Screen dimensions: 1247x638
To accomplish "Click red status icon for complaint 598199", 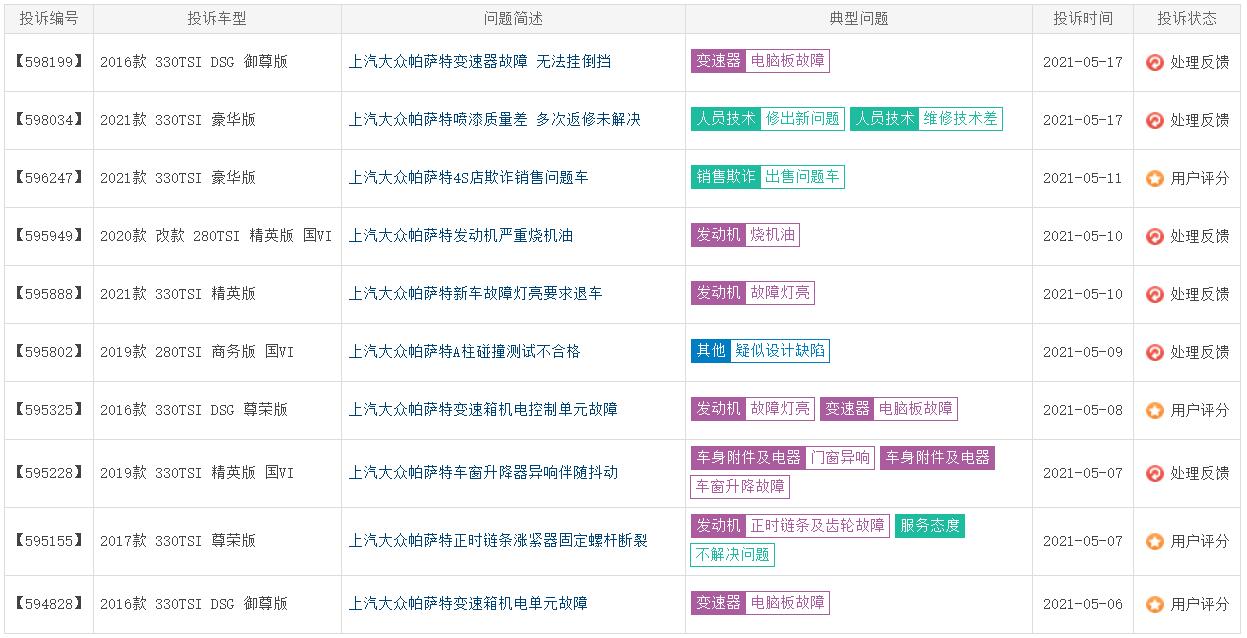I will pyautogui.click(x=1155, y=62).
